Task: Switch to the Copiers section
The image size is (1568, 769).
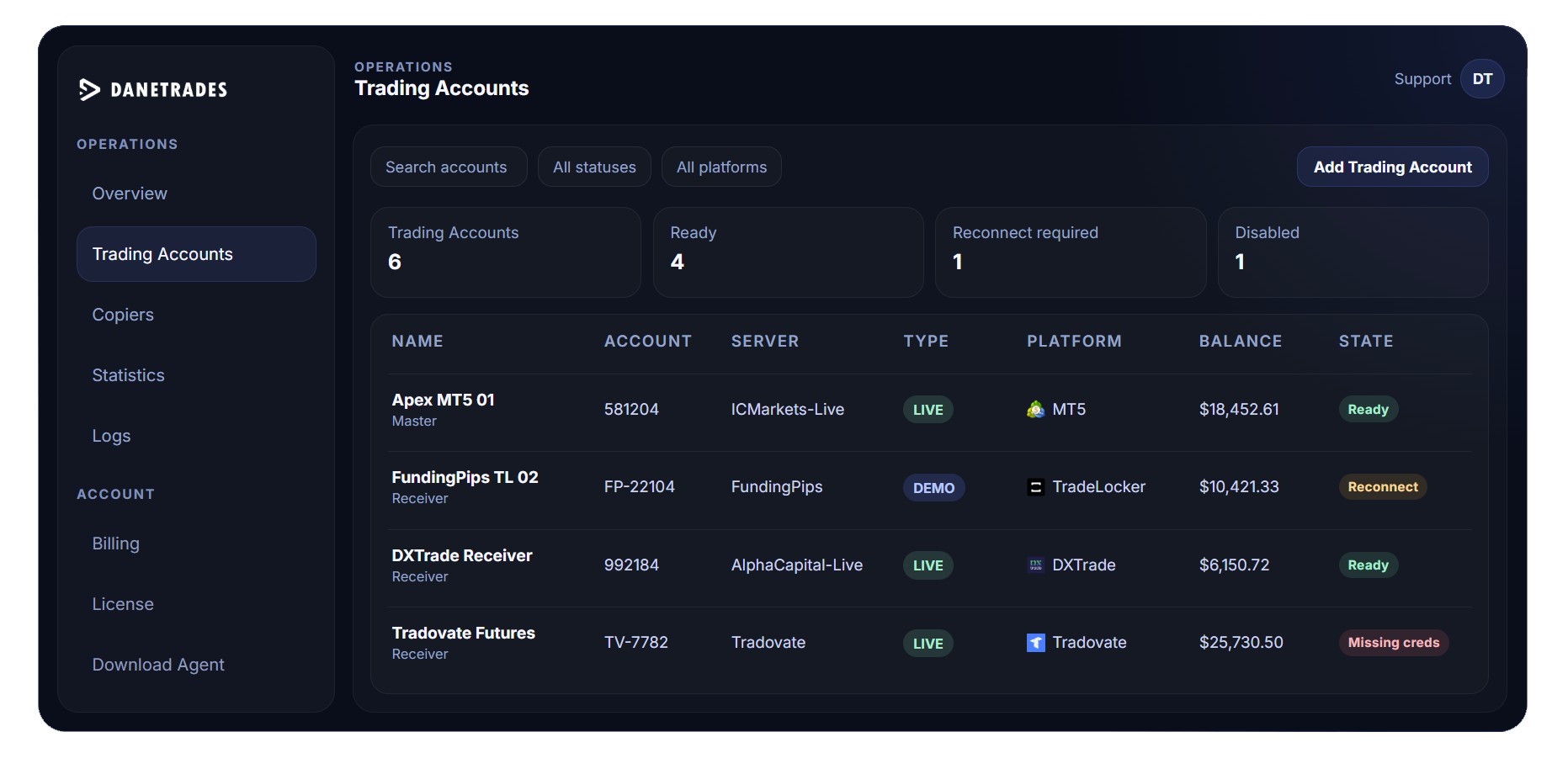Action: [x=123, y=314]
